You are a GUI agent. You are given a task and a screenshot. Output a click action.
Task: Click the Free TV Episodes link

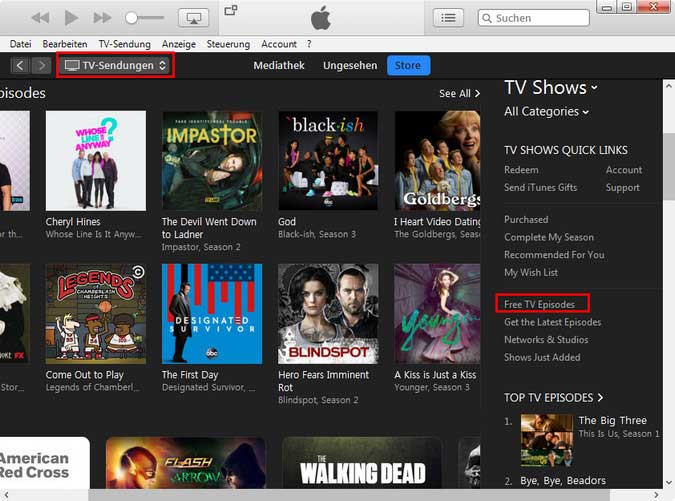[x=539, y=304]
